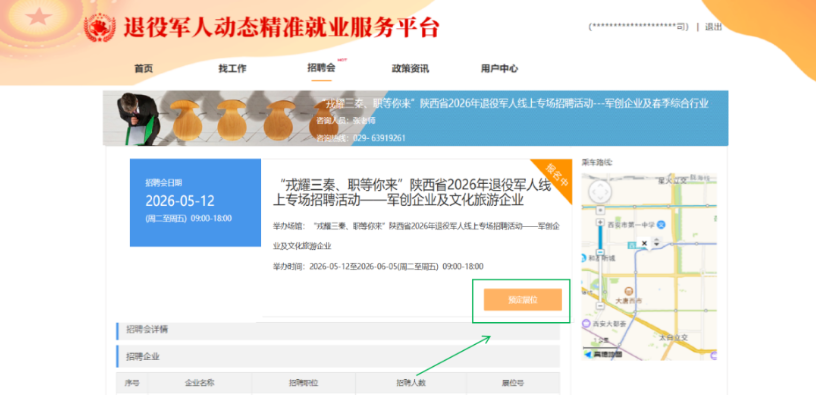The width and height of the screenshot is (816, 396).
Task: Open the 首页 navigation tab
Action: [144, 69]
